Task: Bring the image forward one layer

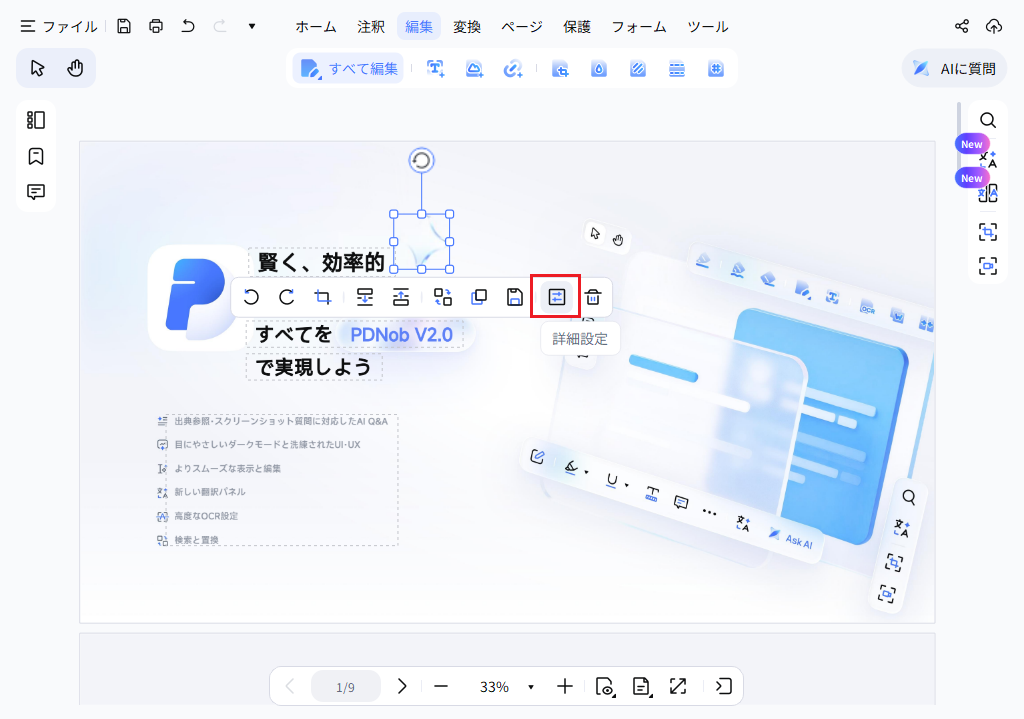Action: (x=401, y=298)
